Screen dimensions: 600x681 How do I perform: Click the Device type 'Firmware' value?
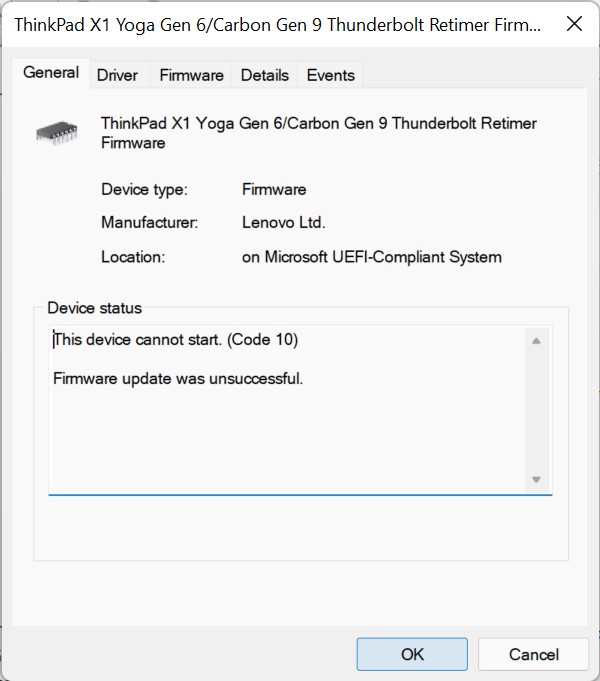click(274, 189)
